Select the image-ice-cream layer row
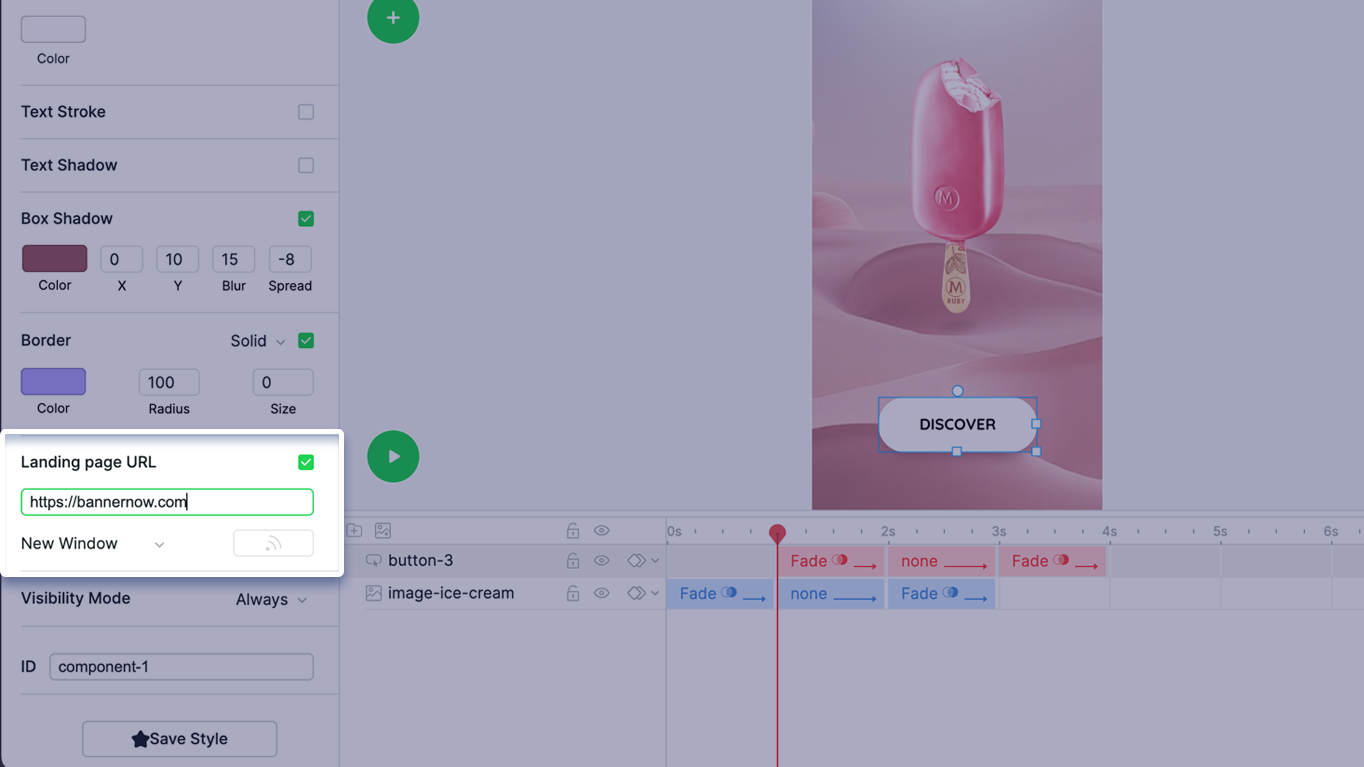Screen dimensions: 1364x767 (x=451, y=593)
